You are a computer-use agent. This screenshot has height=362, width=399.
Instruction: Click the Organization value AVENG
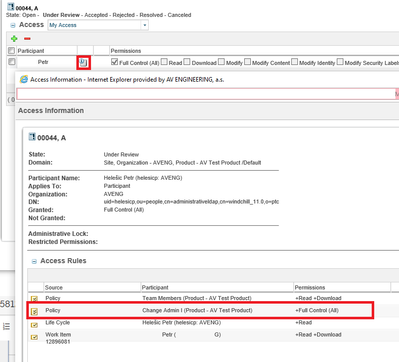(x=113, y=194)
